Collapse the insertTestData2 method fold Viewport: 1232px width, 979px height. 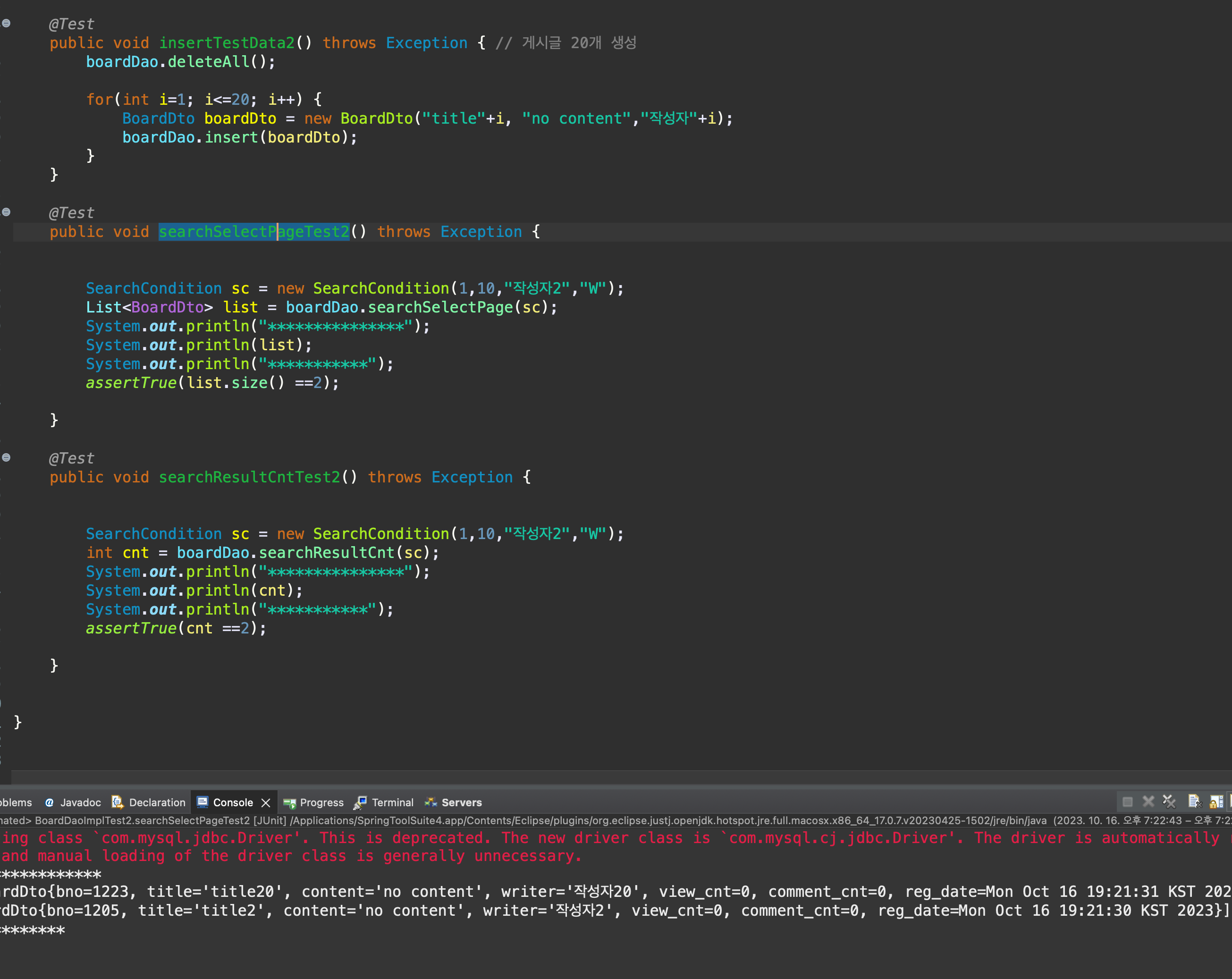click(x=6, y=24)
